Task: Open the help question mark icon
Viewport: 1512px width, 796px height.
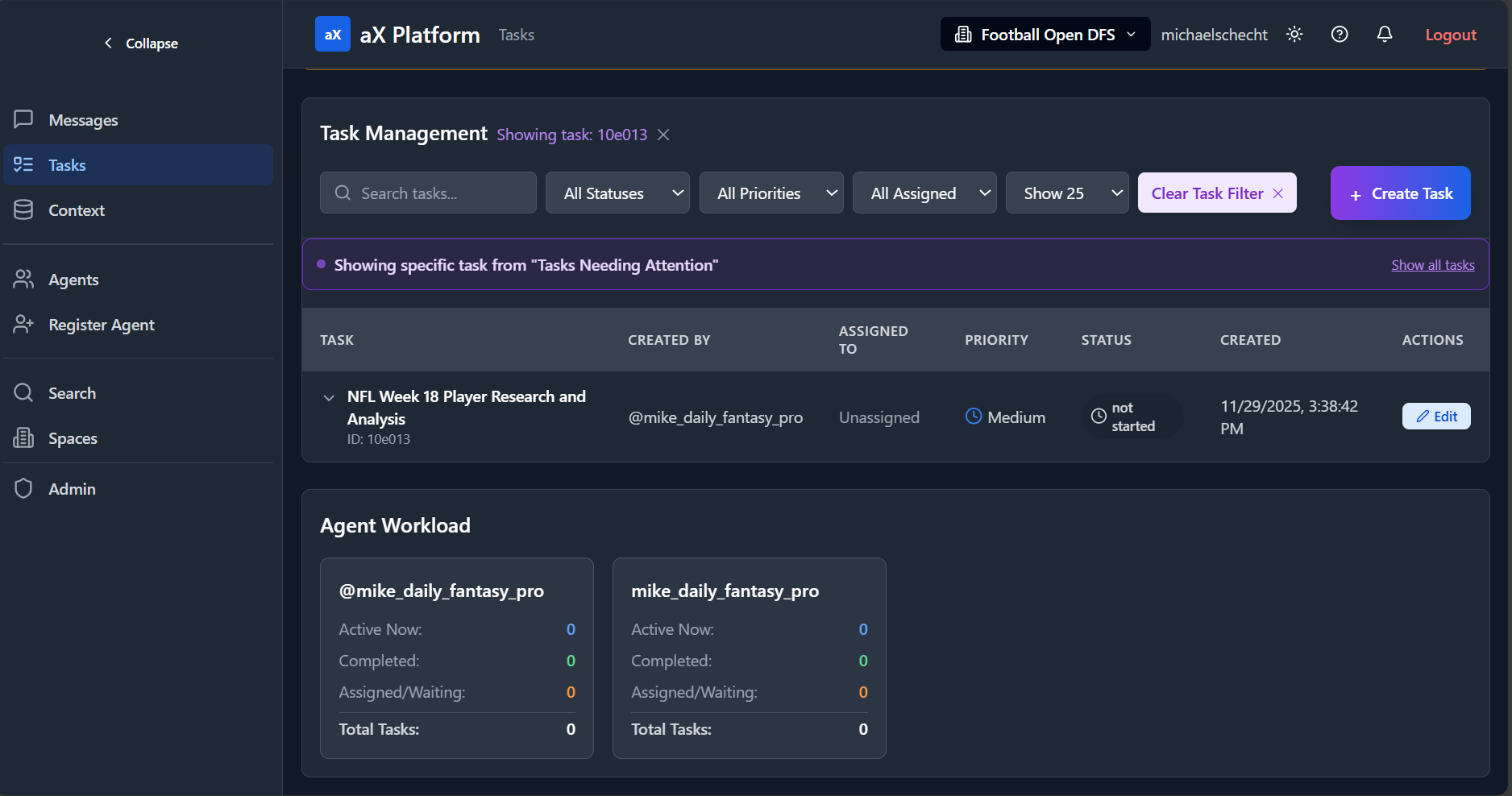Action: click(x=1340, y=34)
